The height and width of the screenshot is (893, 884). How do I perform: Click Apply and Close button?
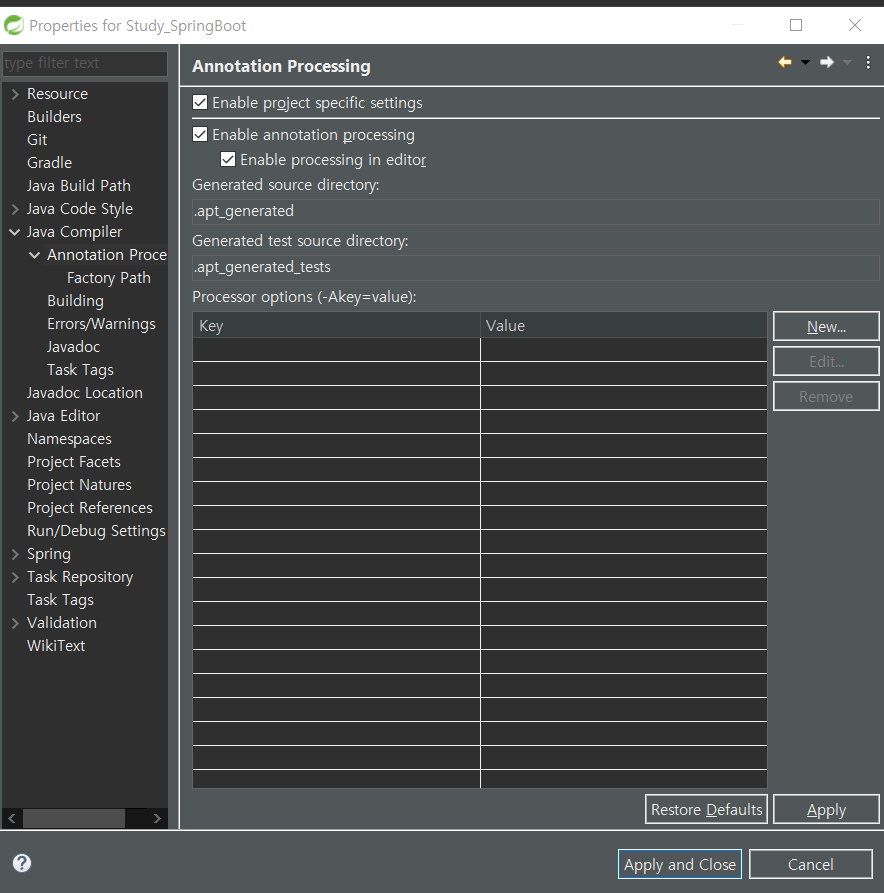point(680,864)
